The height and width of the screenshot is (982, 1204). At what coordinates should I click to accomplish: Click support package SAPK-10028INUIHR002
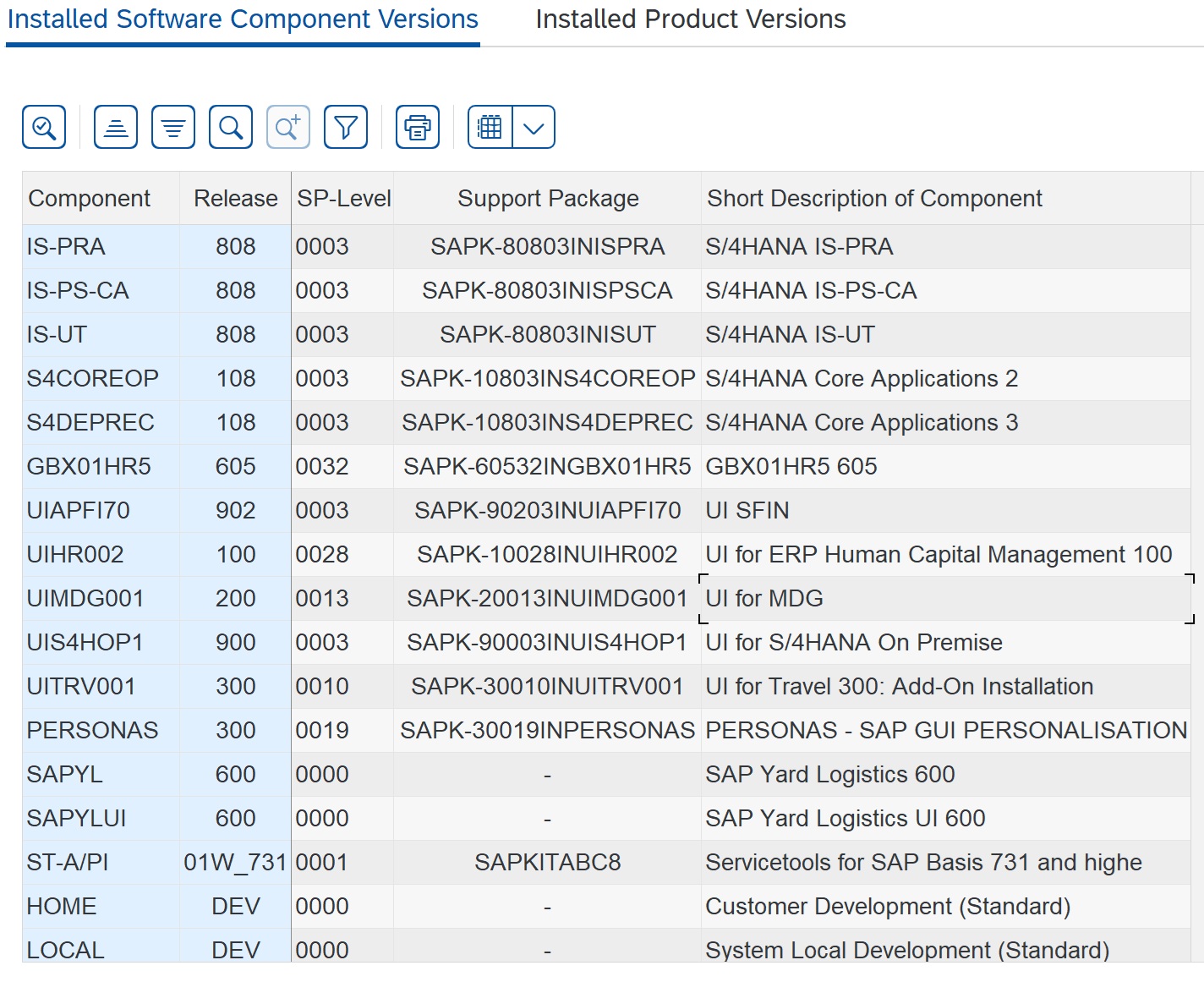point(548,554)
